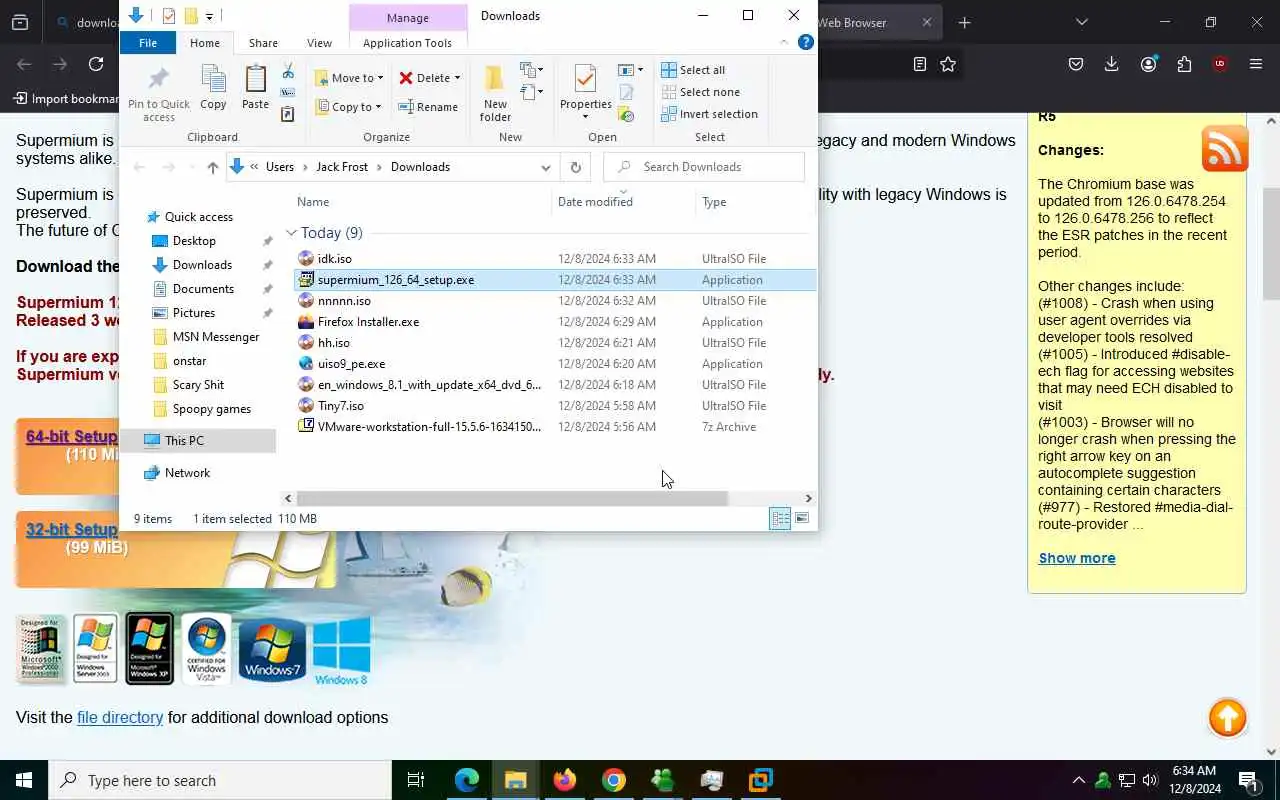Click the Paste shortcut icon
This screenshot has width=1280, height=800.
click(288, 114)
